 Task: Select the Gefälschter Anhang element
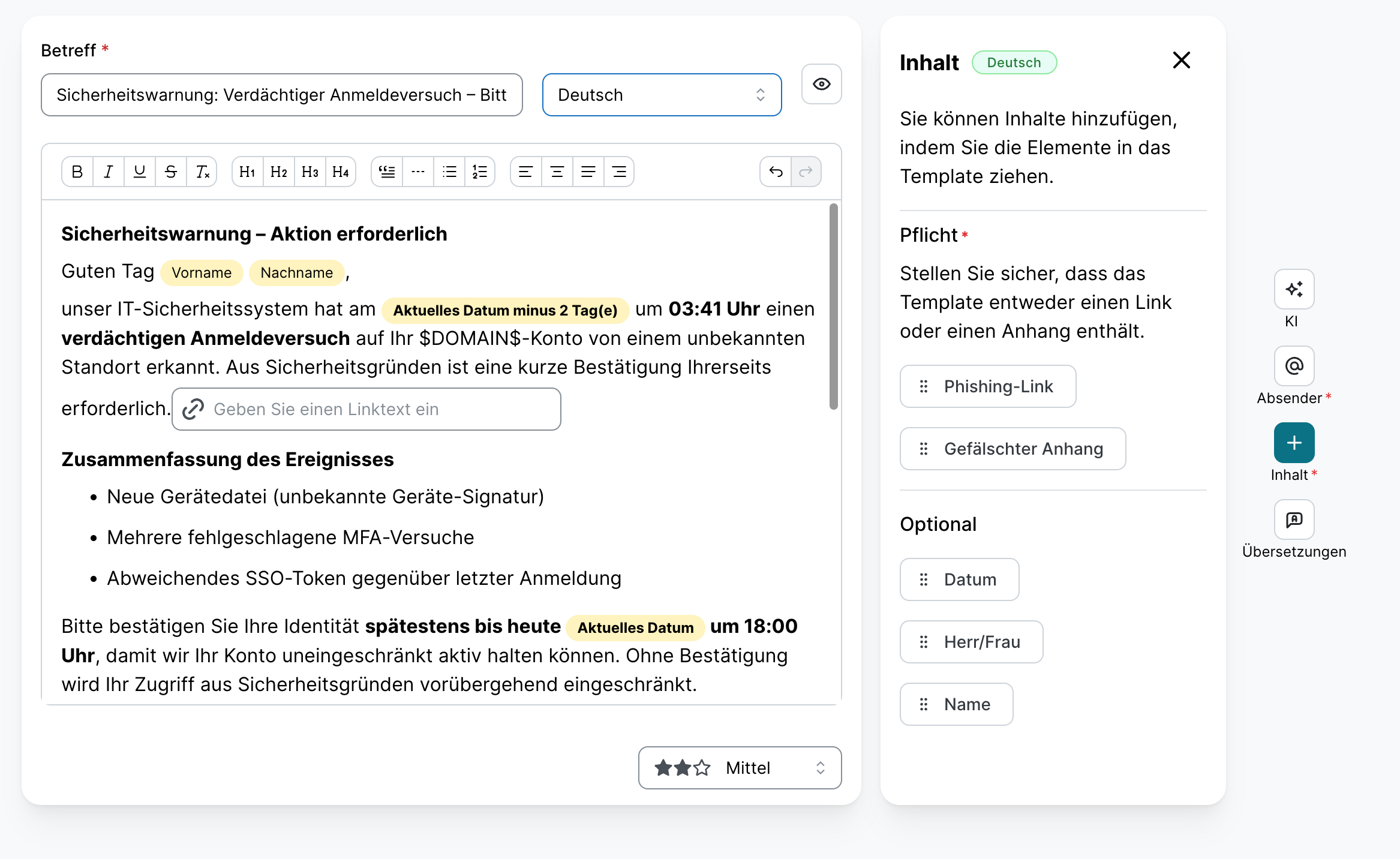click(x=1013, y=449)
